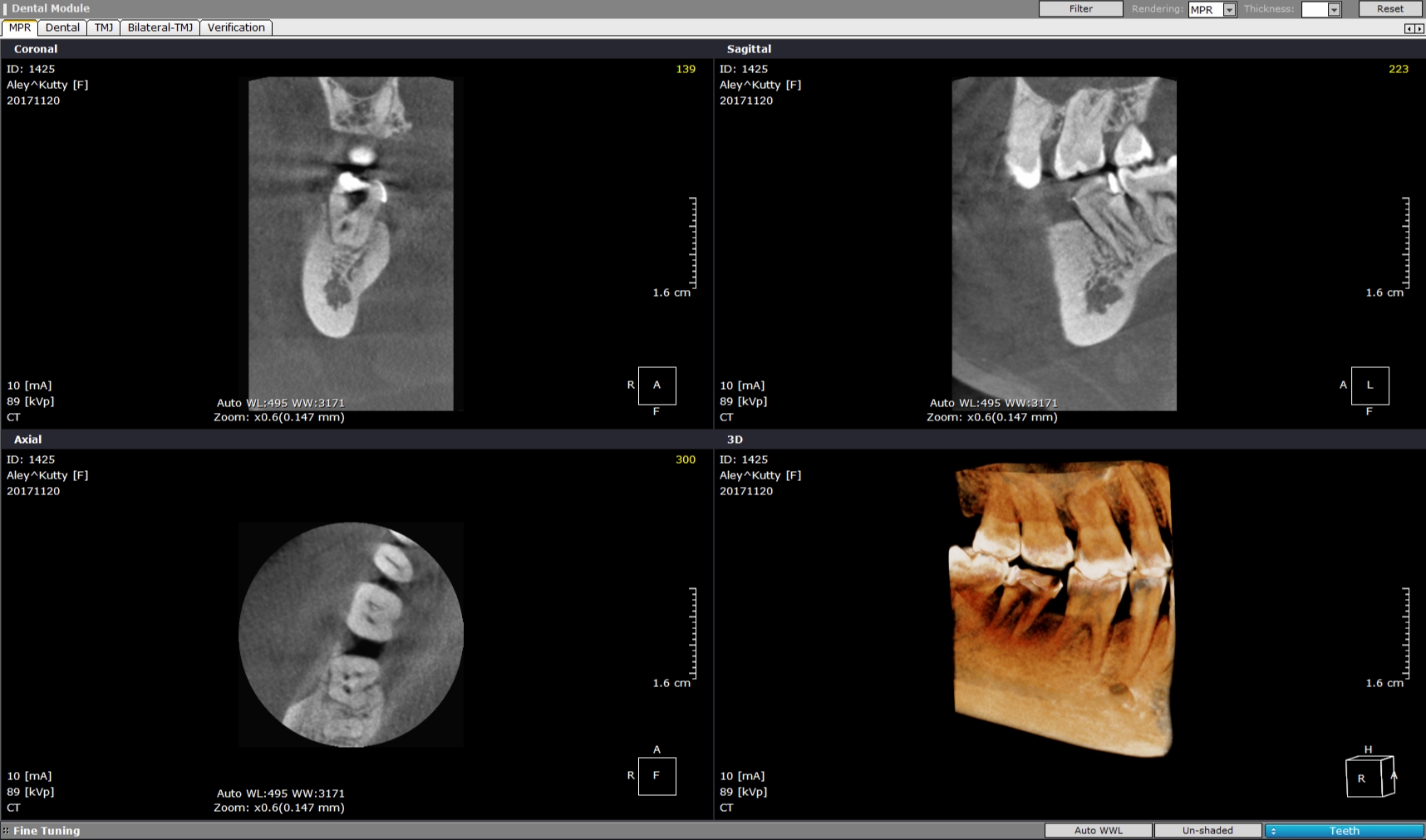
Task: Click the axial view orientation box
Action: tap(656, 776)
